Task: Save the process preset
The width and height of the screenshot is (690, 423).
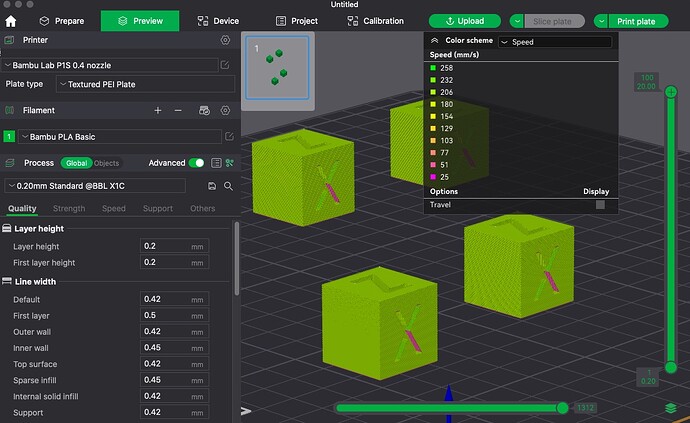Action: (x=212, y=186)
